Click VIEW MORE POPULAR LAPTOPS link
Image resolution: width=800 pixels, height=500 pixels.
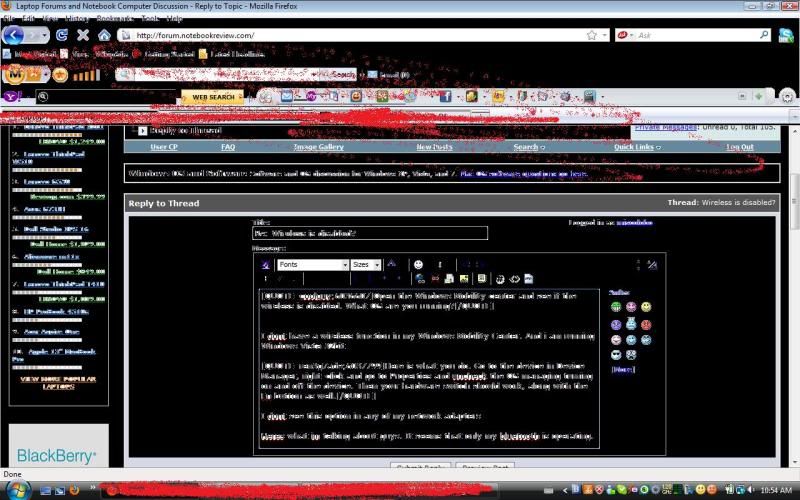coord(58,383)
